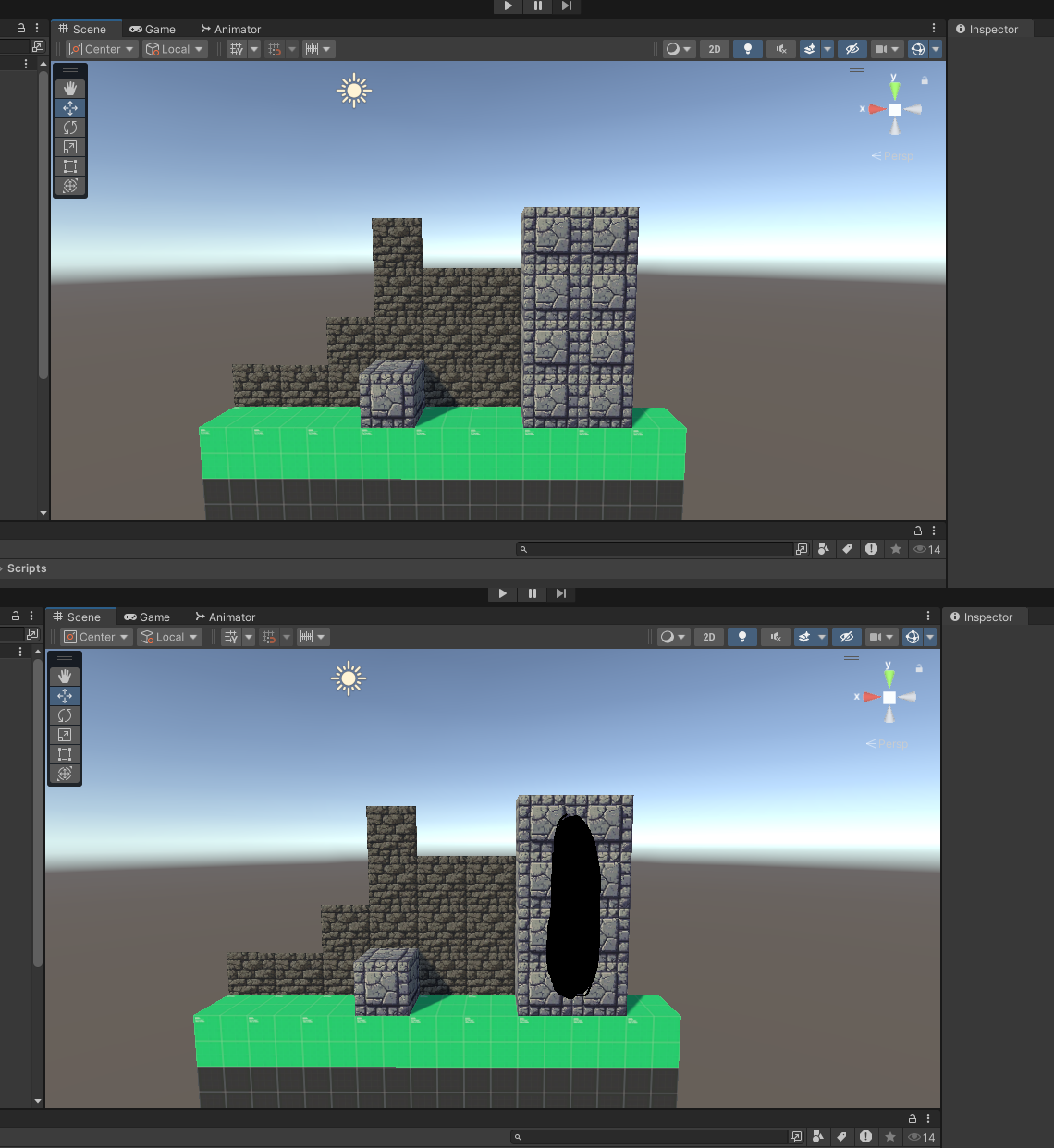The height and width of the screenshot is (1148, 1054).
Task: Click the increment snap ruler icon in lower toolbar
Action: [x=306, y=637]
